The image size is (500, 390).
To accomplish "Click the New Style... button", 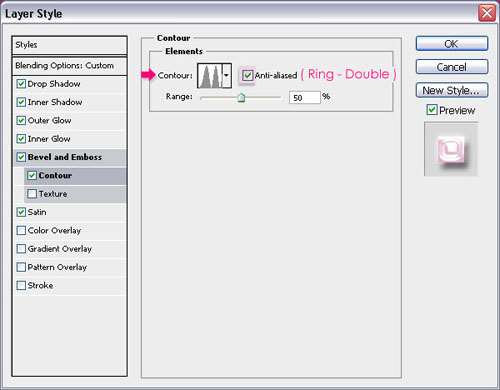I will (452, 90).
